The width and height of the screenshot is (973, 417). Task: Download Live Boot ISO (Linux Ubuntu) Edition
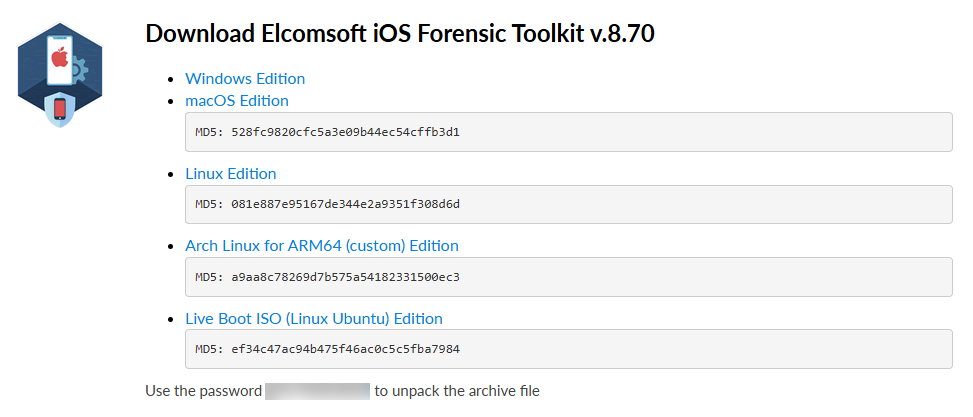tap(314, 318)
